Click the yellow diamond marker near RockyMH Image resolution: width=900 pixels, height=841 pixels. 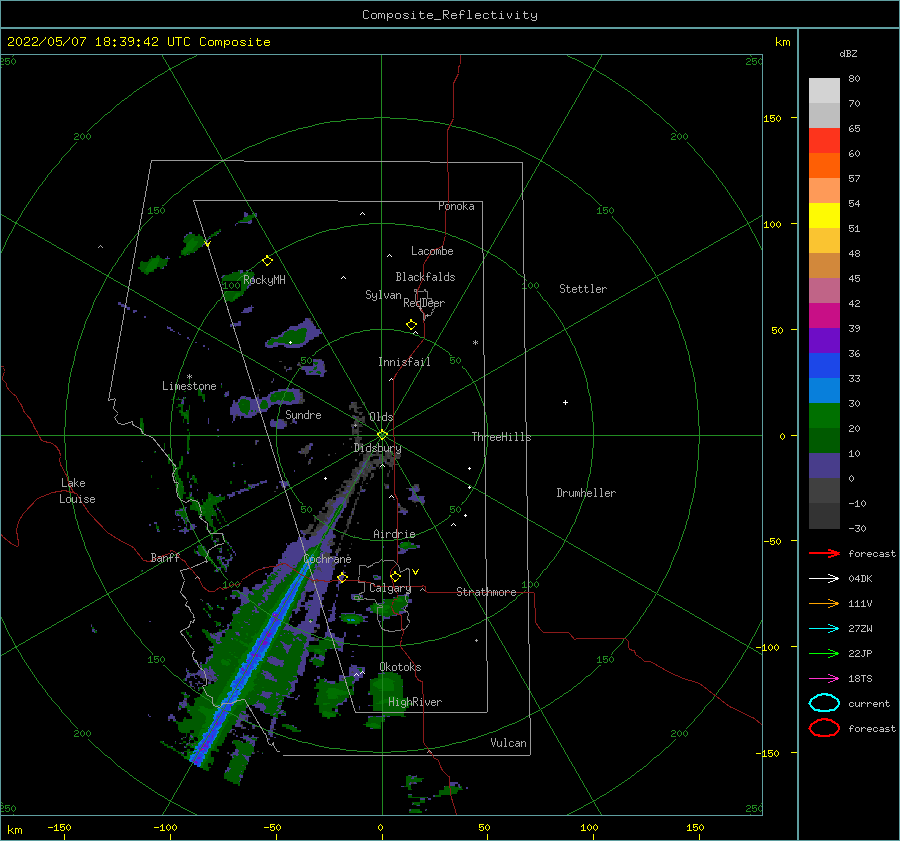(267, 261)
